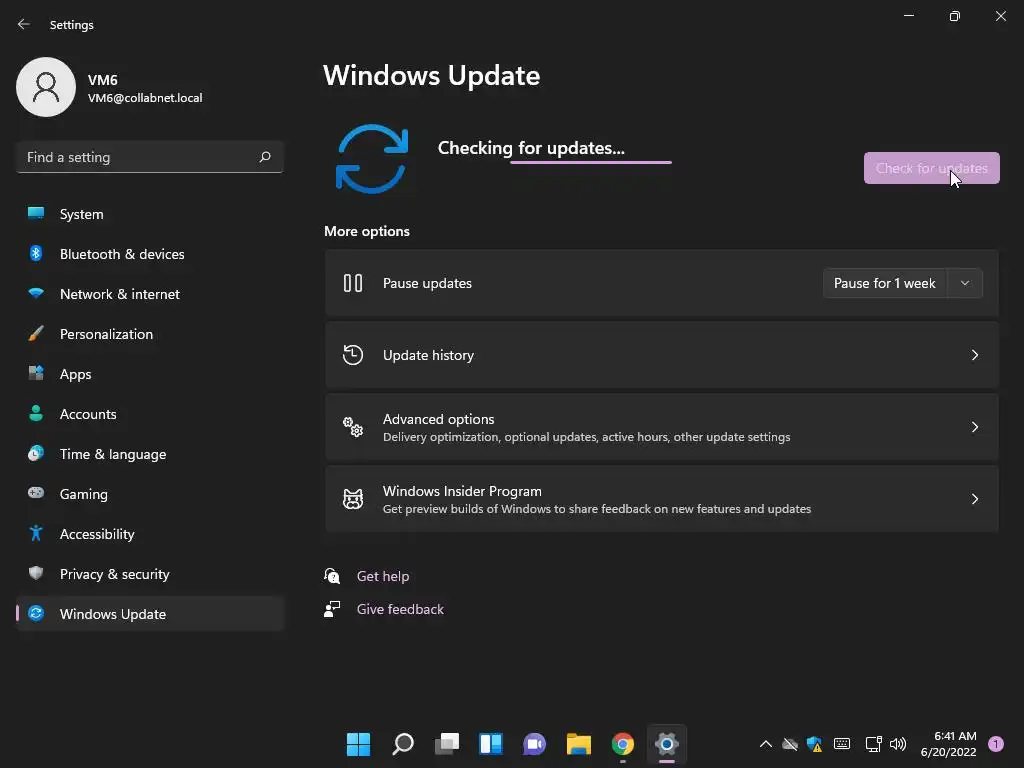This screenshot has width=1024, height=768.
Task: Click the System monitor icon in sidebar
Action: (36, 214)
